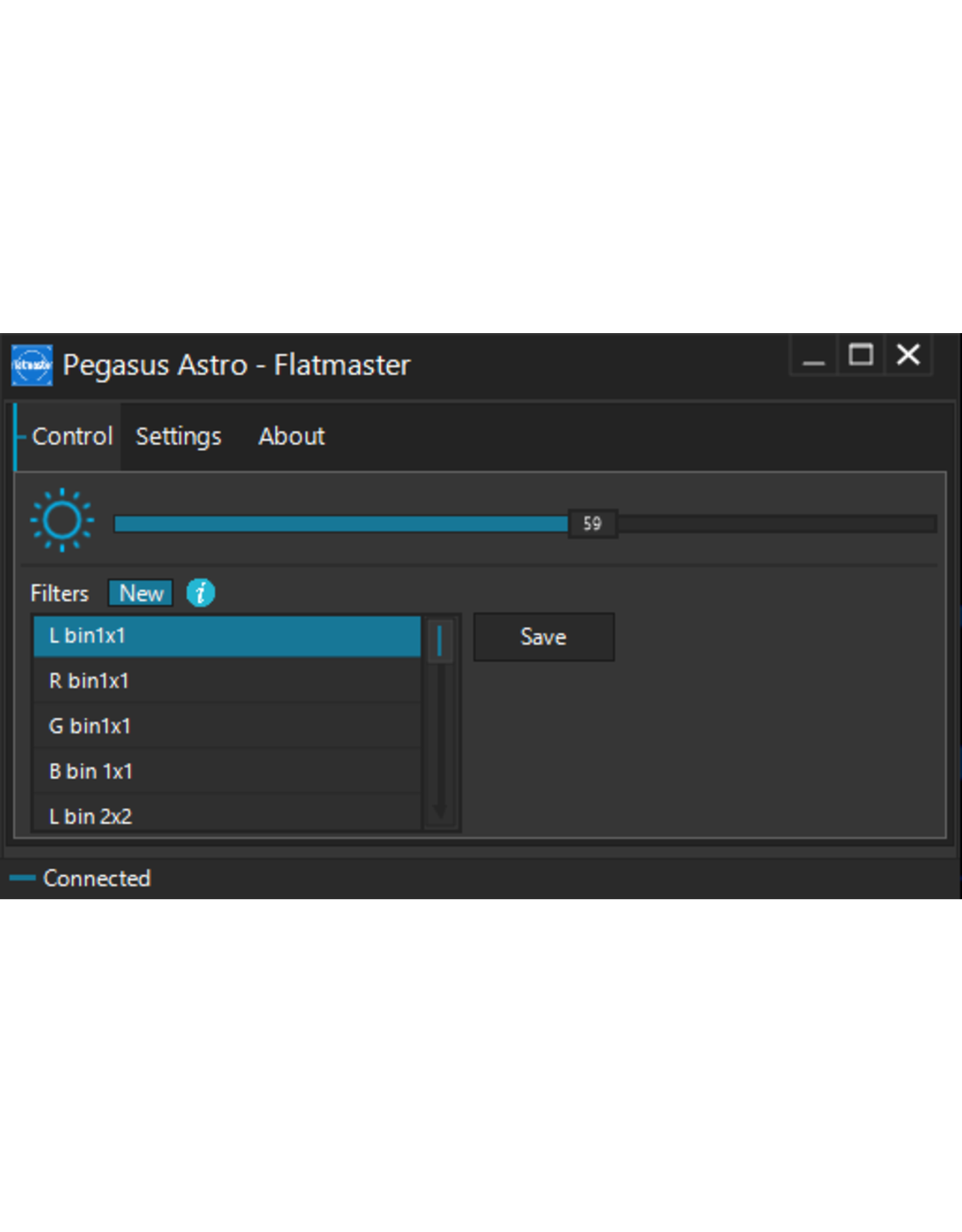Viewport: 962px width, 1232px height.
Task: Click the filter list scroll down arrow
Action: pos(440,811)
